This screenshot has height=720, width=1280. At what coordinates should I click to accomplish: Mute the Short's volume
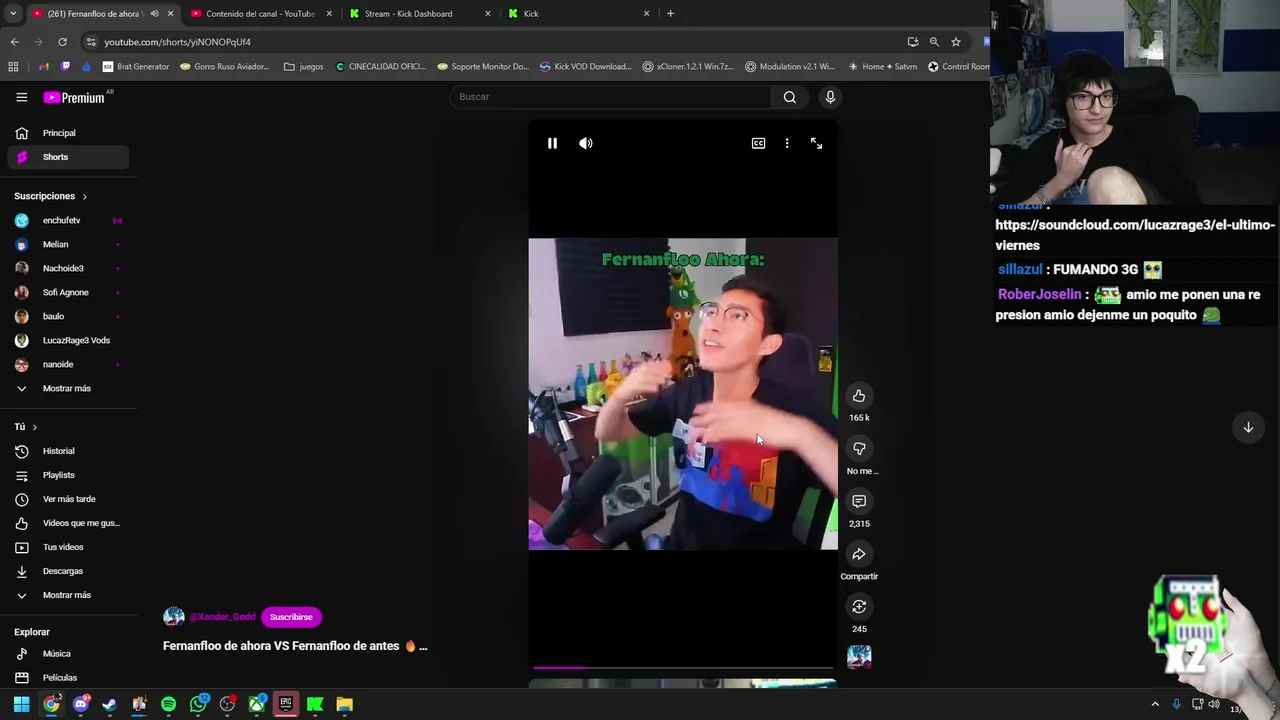[x=586, y=143]
